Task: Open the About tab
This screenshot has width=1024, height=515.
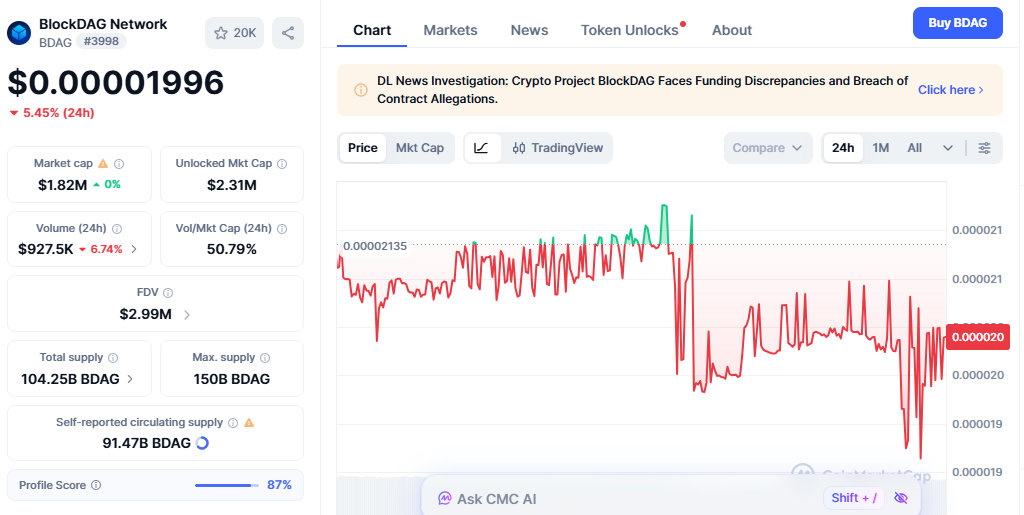Action: [732, 30]
